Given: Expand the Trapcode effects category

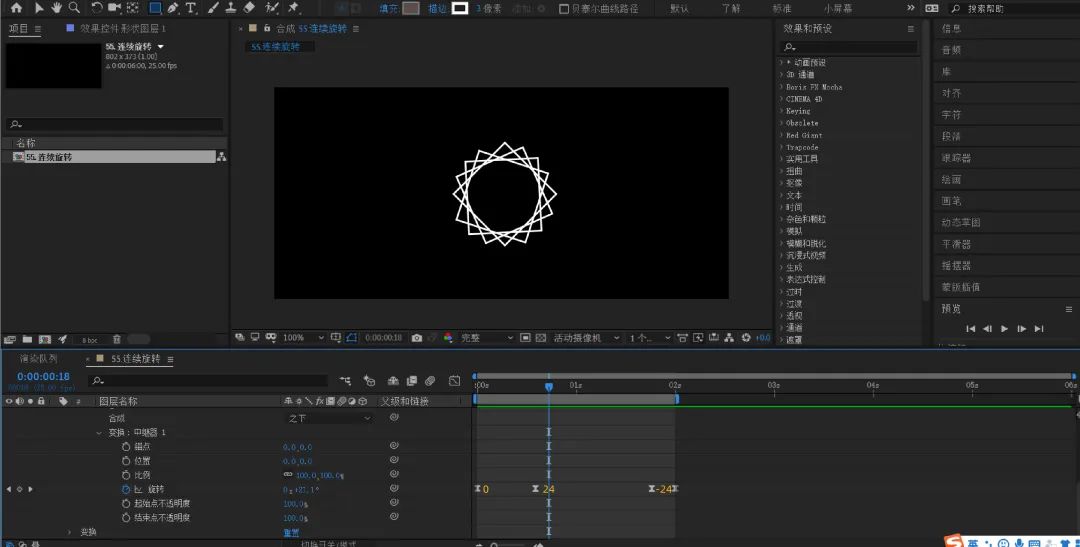Looking at the screenshot, I should click(782, 147).
